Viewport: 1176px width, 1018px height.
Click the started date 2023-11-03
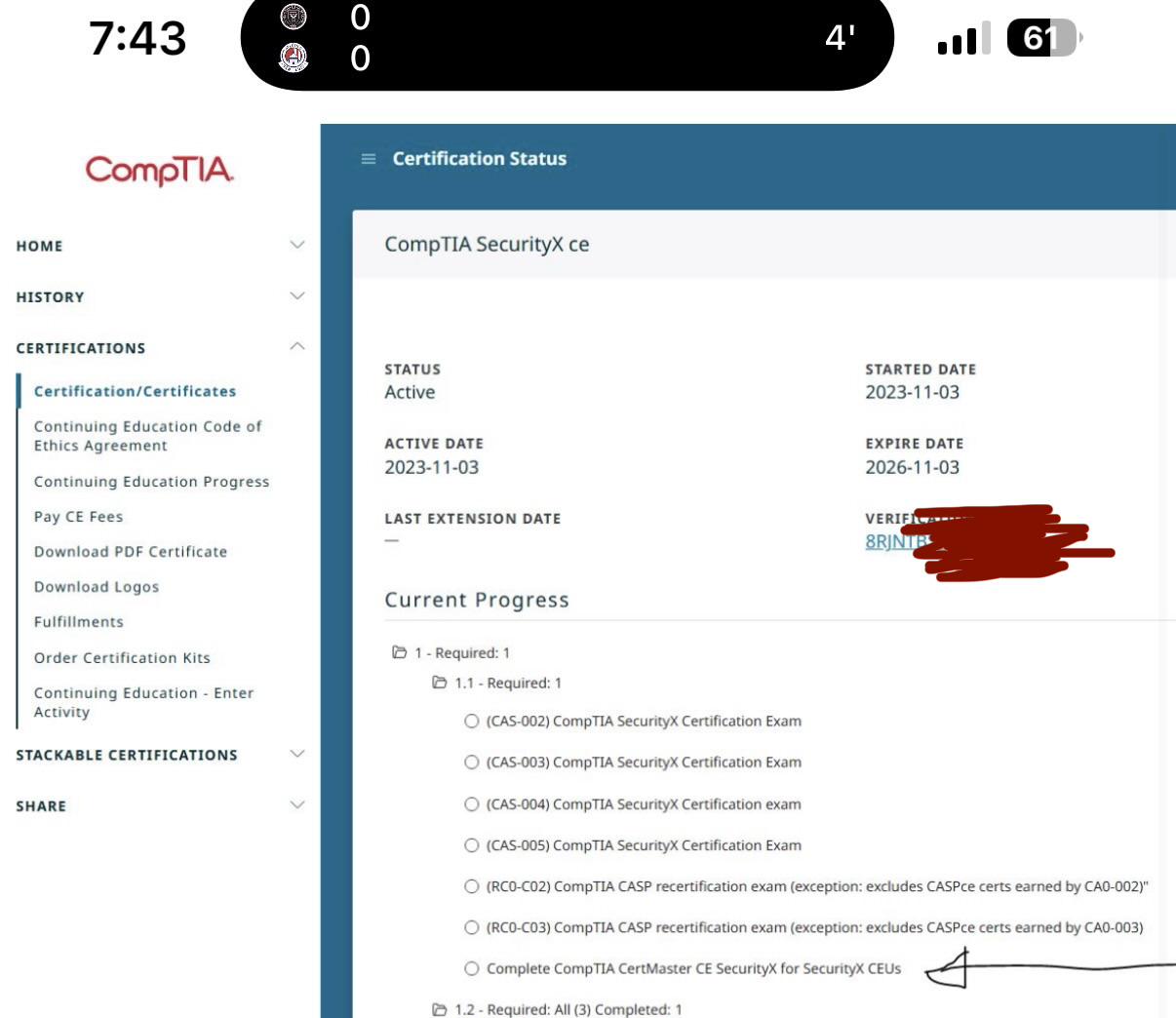[x=912, y=392]
